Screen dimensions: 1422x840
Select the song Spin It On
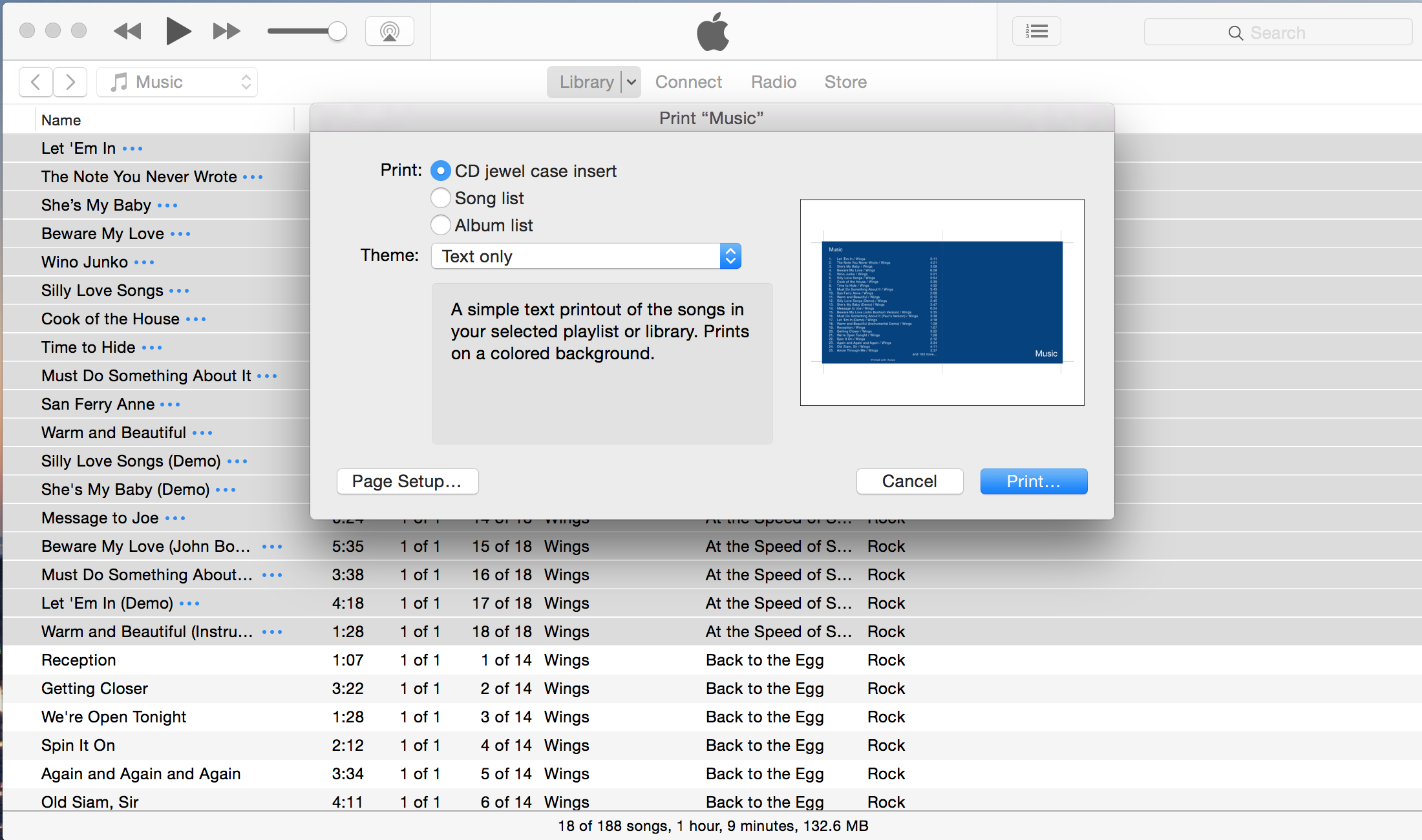(78, 745)
